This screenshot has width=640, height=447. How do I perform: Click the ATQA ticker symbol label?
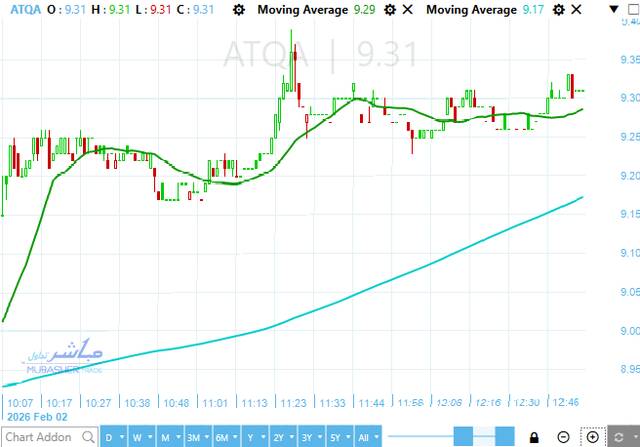[18, 10]
